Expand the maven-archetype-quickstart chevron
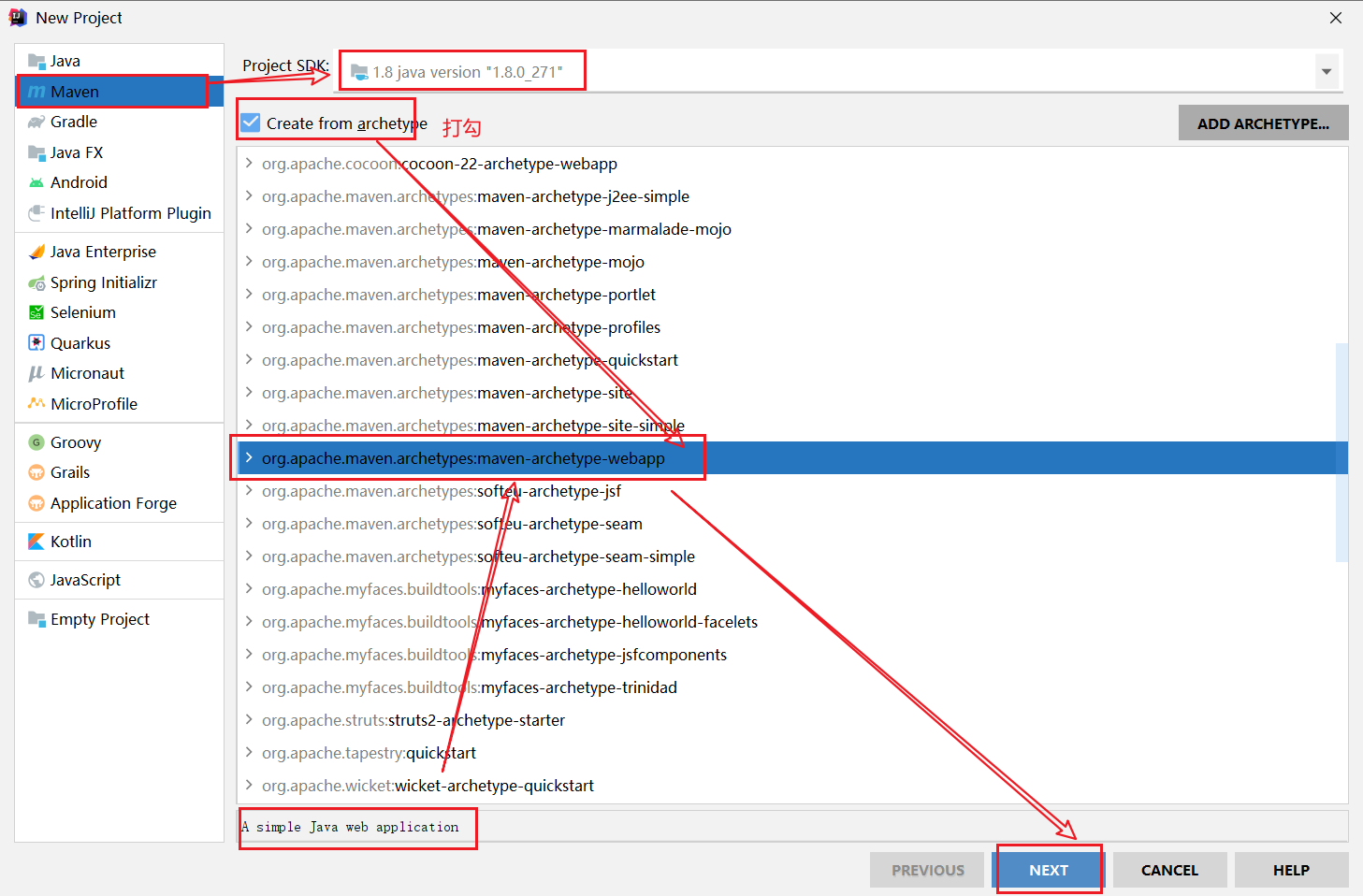Image resolution: width=1363 pixels, height=896 pixels. tap(249, 359)
